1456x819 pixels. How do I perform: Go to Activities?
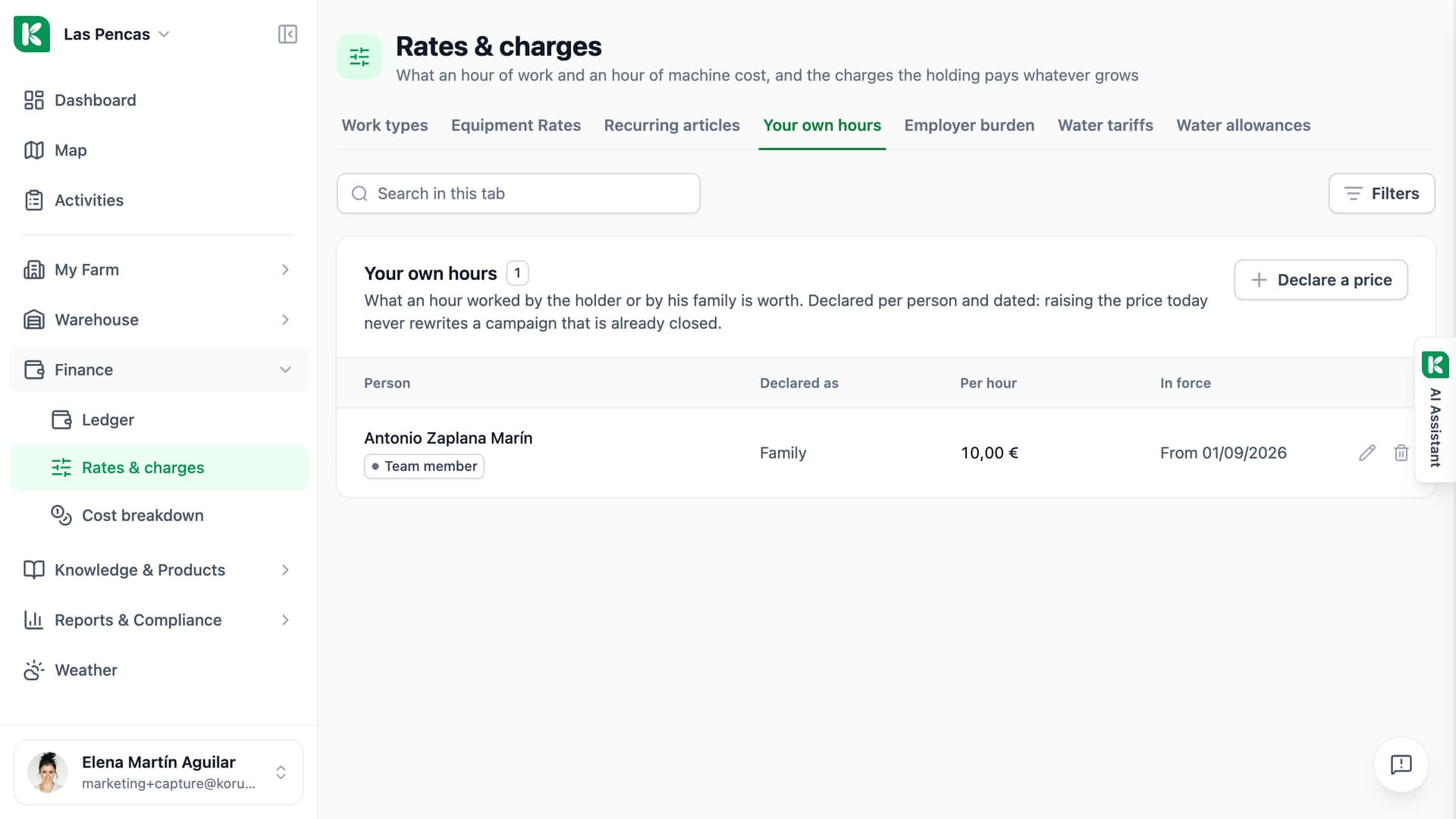pos(158,200)
